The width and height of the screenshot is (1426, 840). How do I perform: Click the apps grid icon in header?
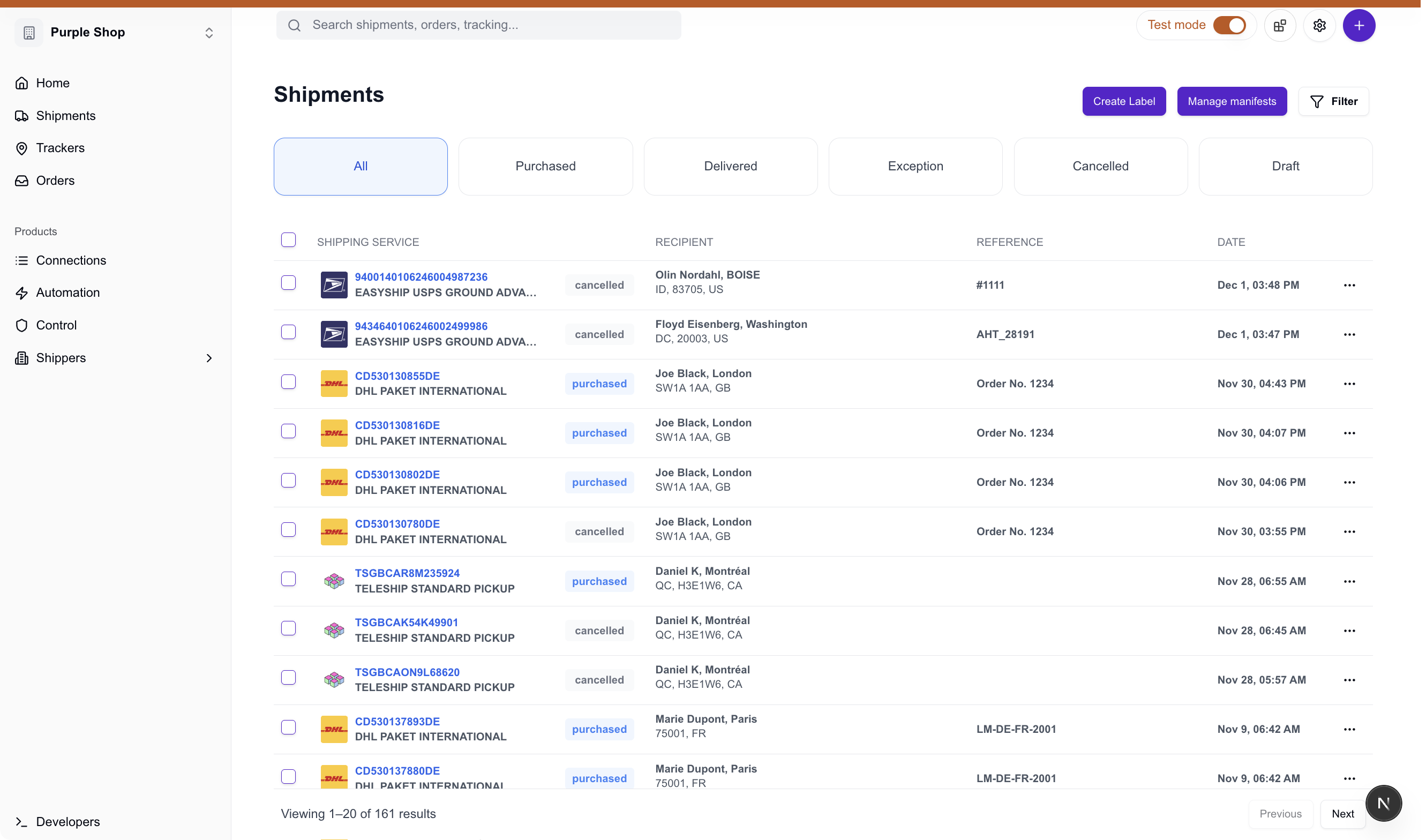tap(1279, 26)
